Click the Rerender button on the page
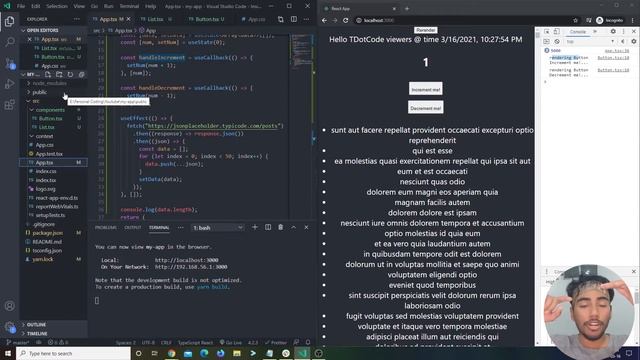Screen dimensions: 640x360 426,30
